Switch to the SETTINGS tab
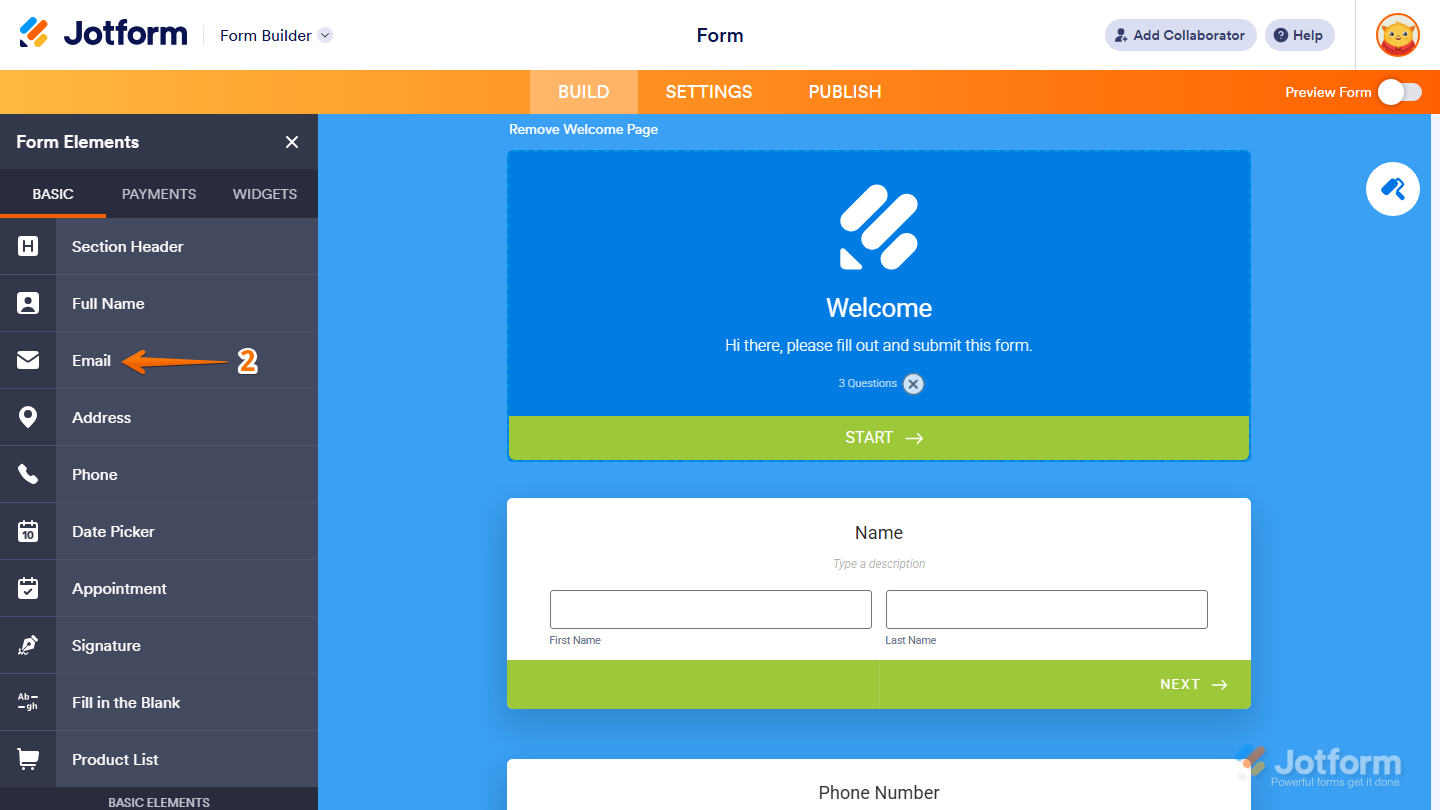 [x=708, y=91]
